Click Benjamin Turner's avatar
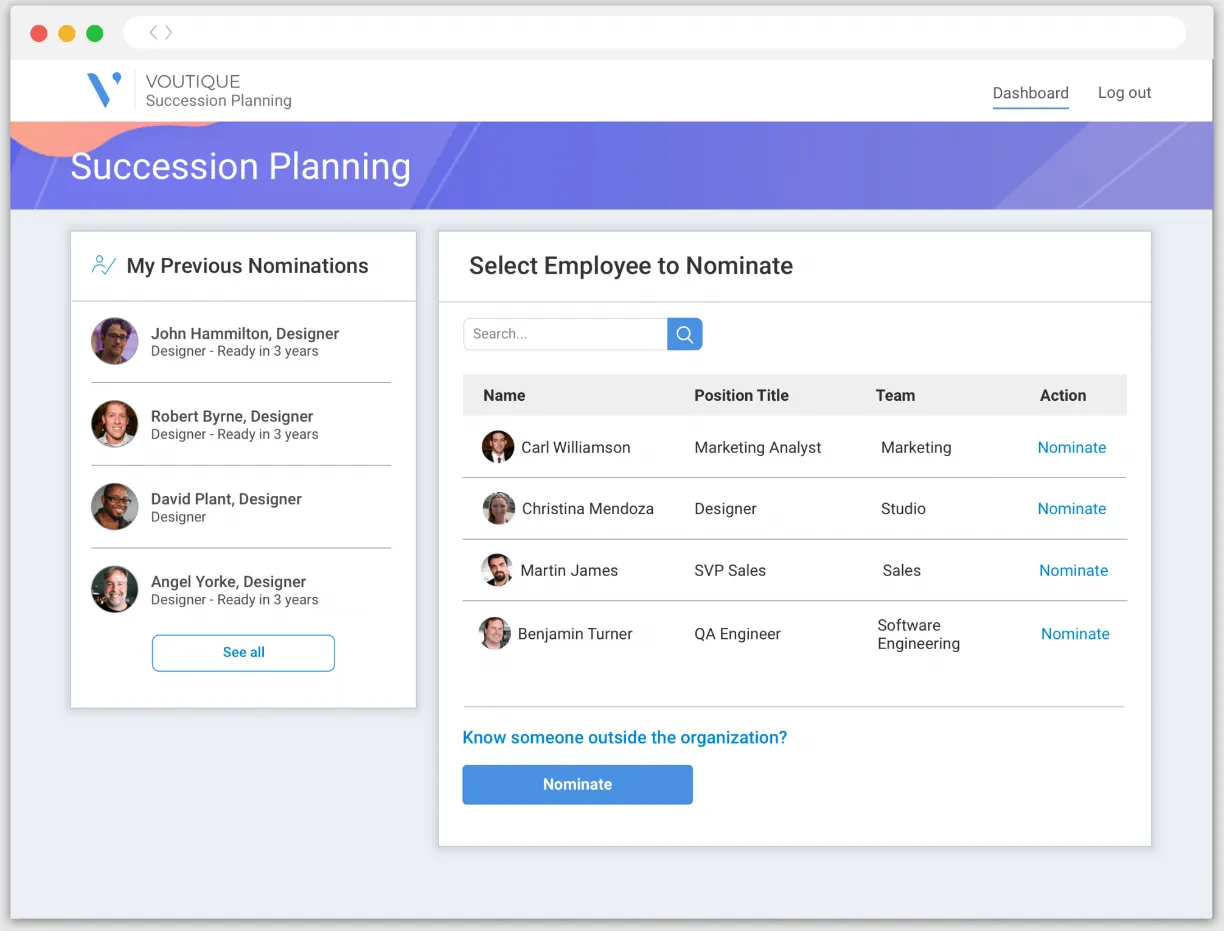 495,633
